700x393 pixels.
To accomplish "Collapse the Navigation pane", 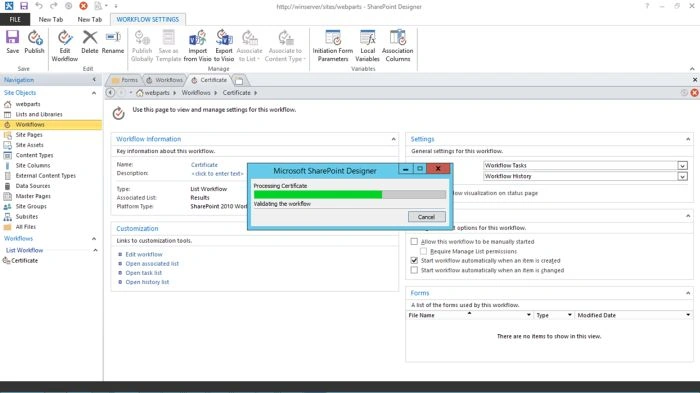I will tap(94, 79).
